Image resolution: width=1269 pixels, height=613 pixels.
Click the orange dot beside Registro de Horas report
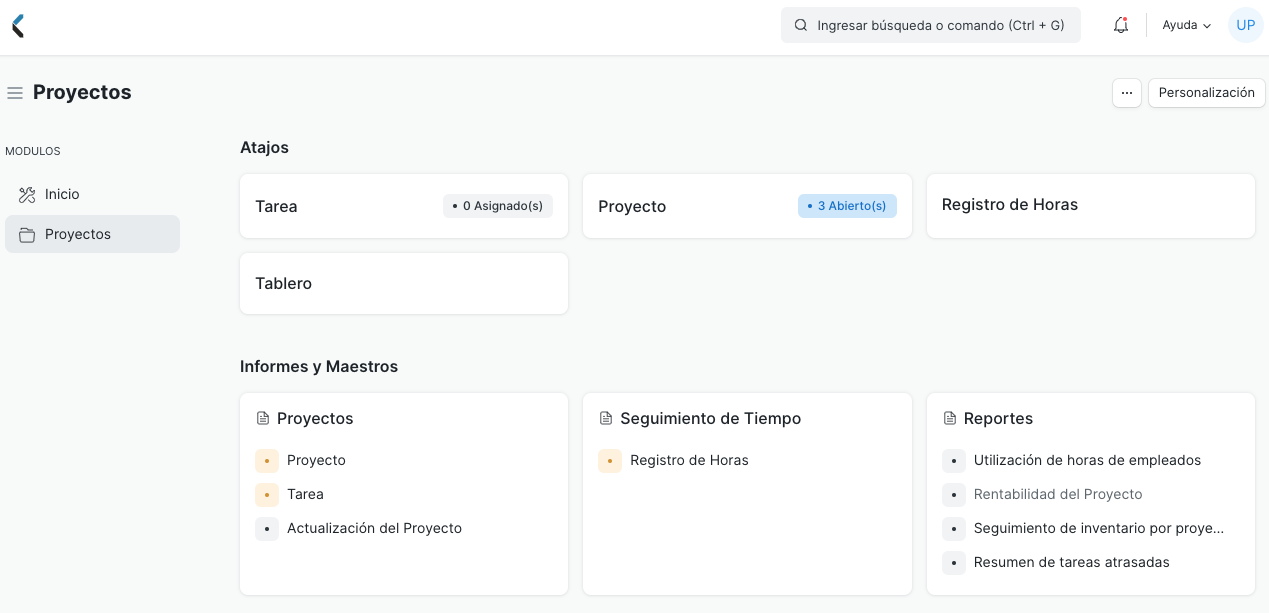click(610, 461)
